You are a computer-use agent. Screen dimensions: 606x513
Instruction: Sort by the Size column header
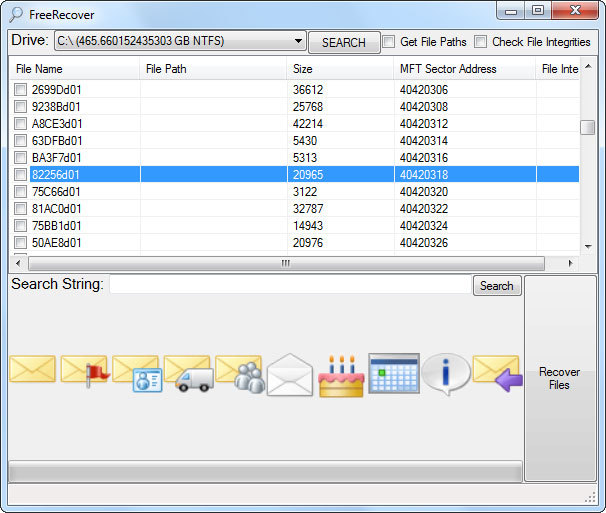pos(340,69)
